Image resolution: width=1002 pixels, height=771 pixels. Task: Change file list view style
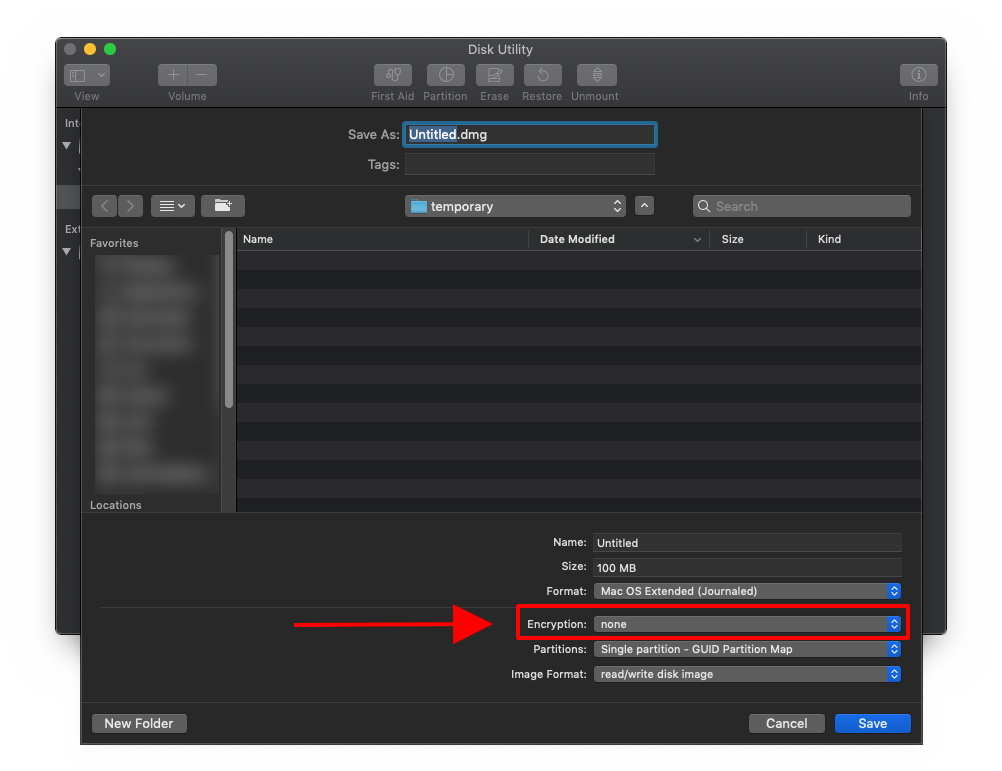(173, 206)
